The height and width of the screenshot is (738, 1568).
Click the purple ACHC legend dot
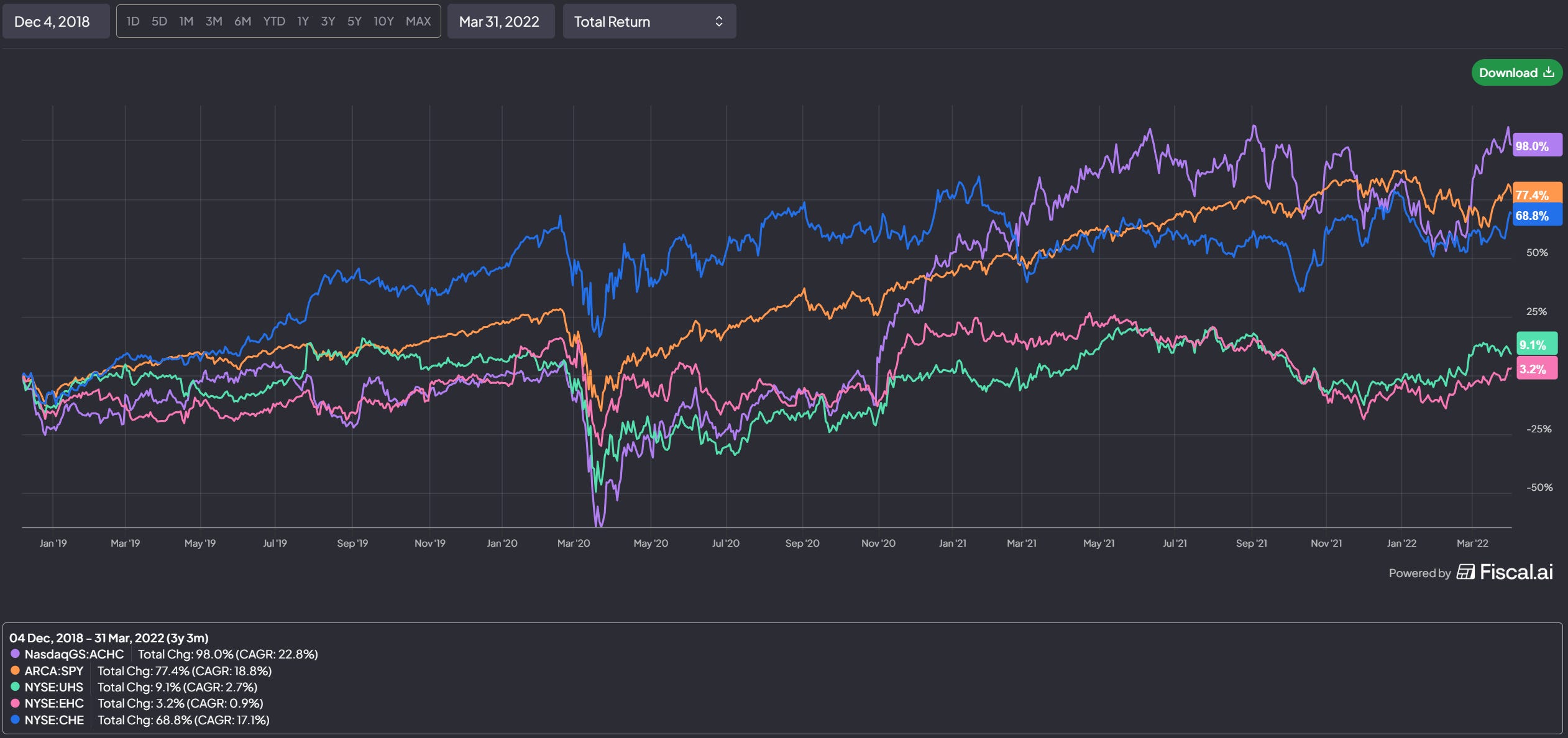coord(15,654)
